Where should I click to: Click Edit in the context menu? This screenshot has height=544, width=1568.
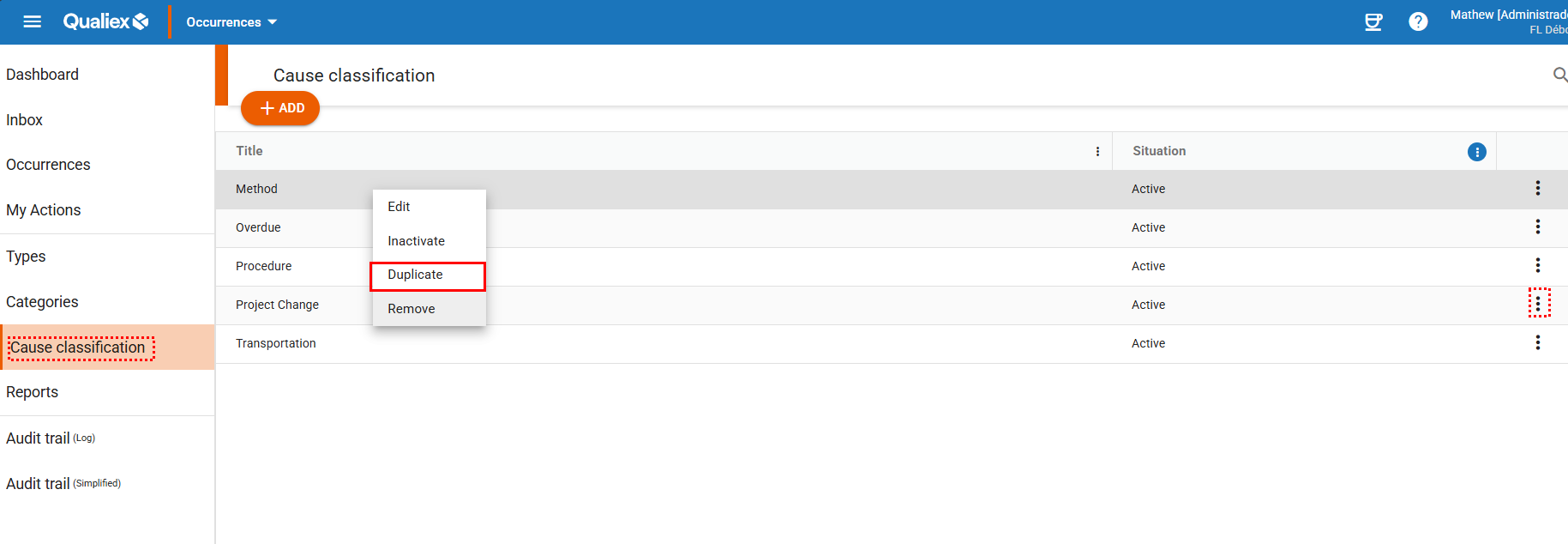pyautogui.click(x=399, y=207)
